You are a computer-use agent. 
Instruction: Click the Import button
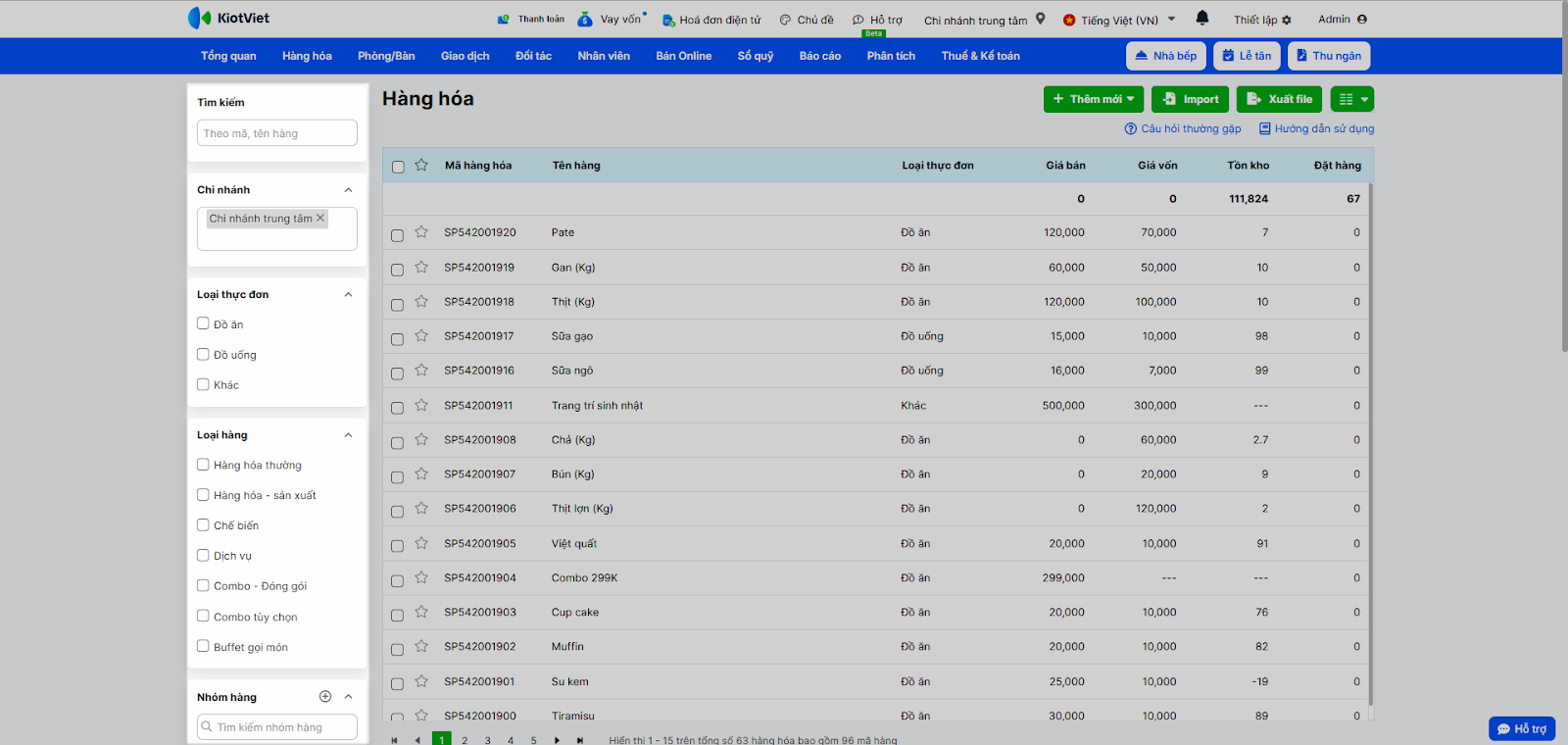(1190, 99)
